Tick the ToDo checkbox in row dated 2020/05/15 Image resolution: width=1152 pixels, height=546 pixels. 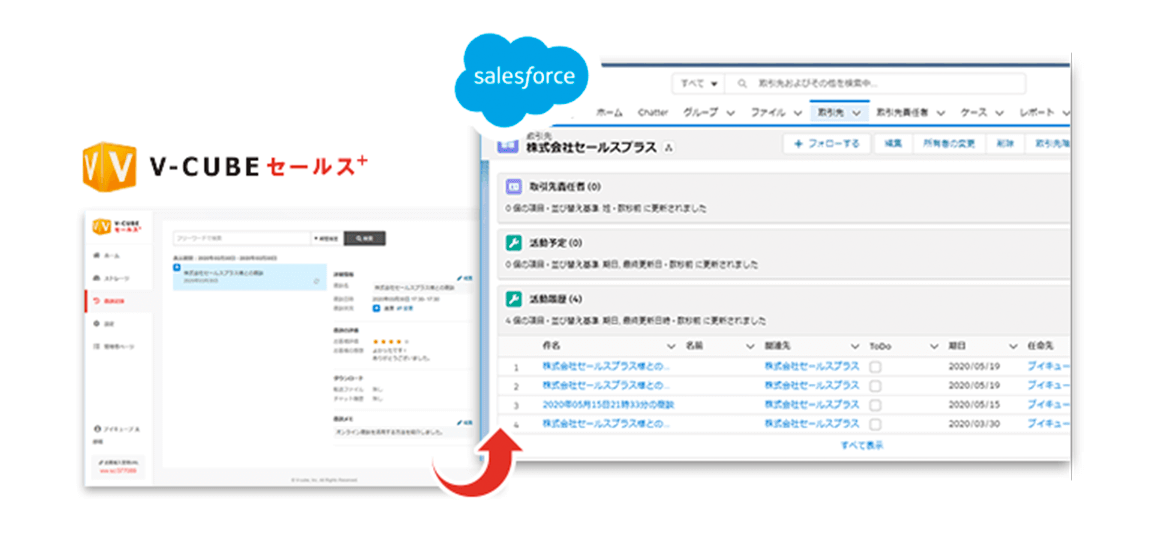875,405
